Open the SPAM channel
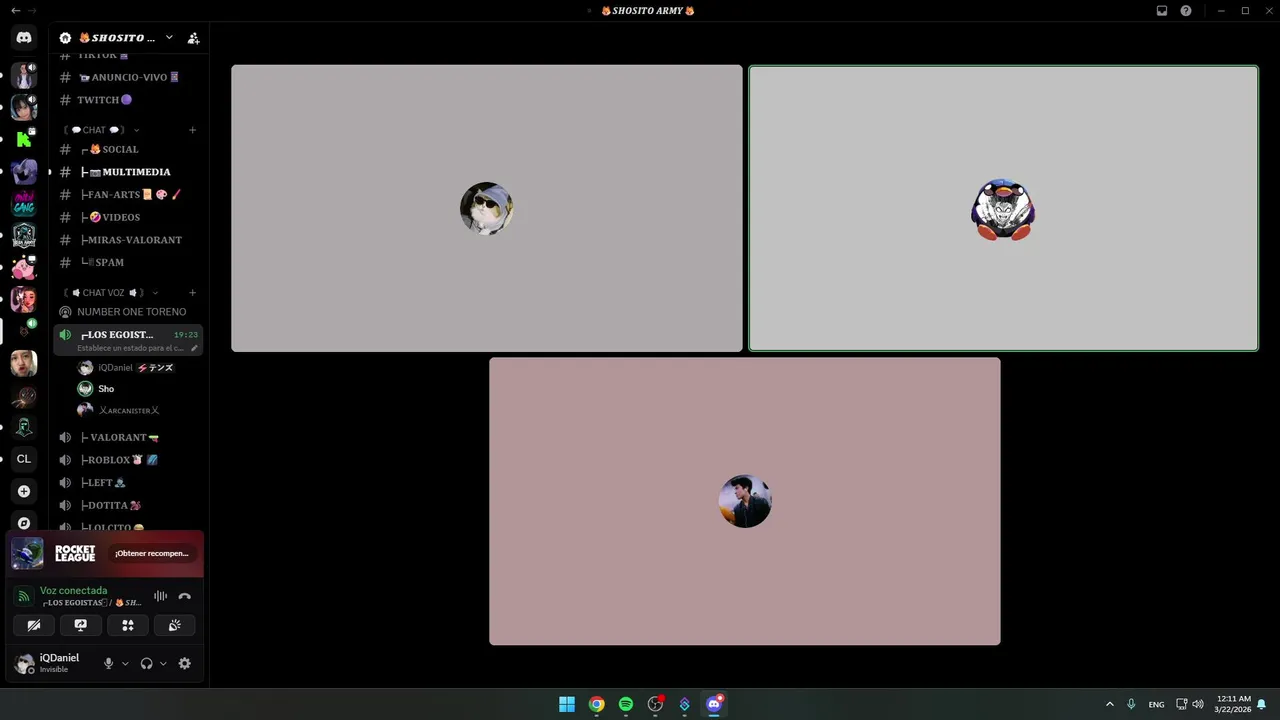Screen dimensions: 1280x720 (x=128, y=262)
